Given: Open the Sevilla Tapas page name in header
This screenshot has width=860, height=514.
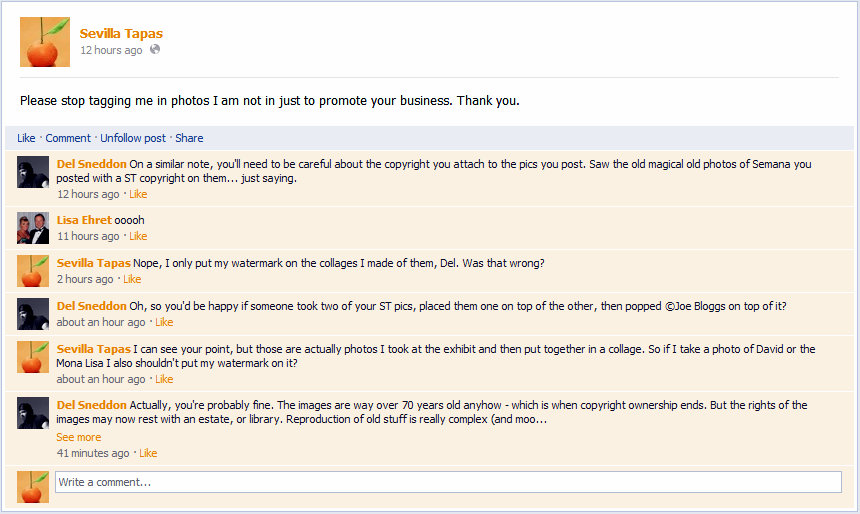Looking at the screenshot, I should pos(121,34).
